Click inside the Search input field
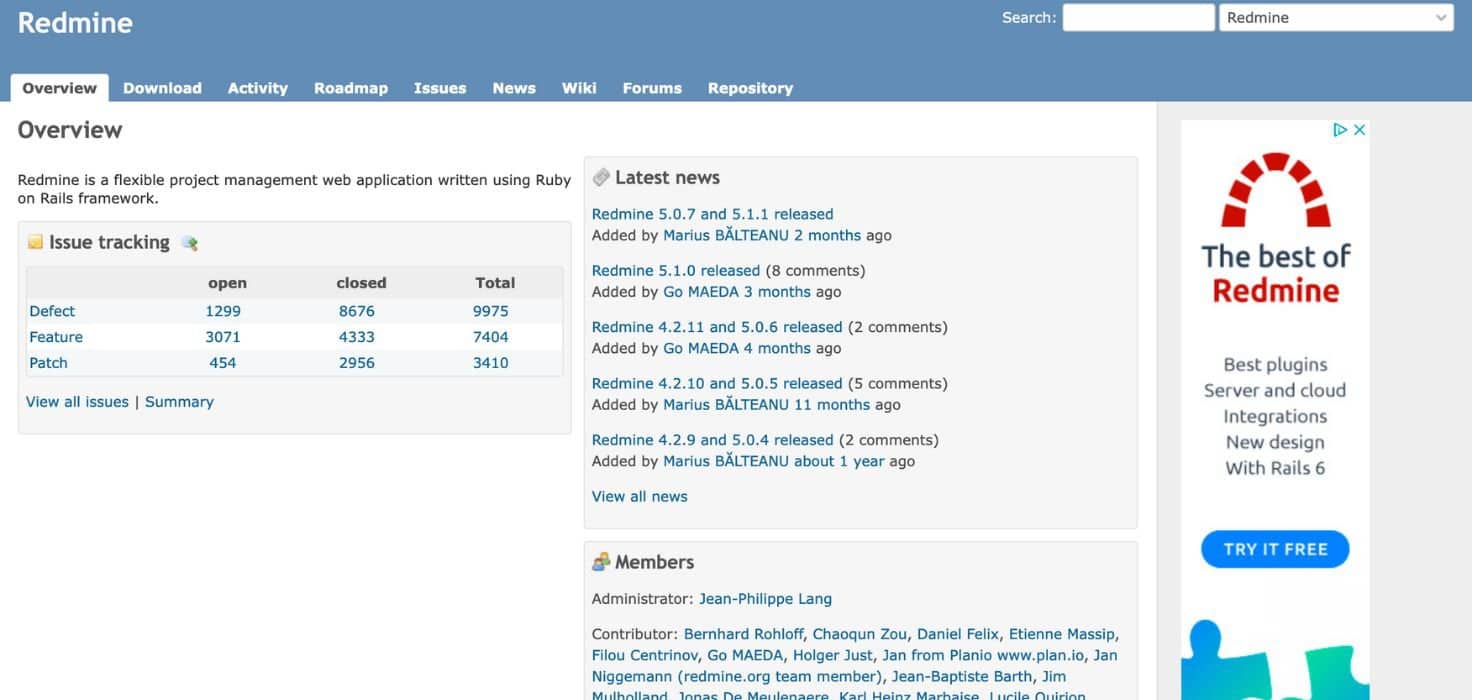This screenshot has width=1472, height=700. coord(1138,17)
